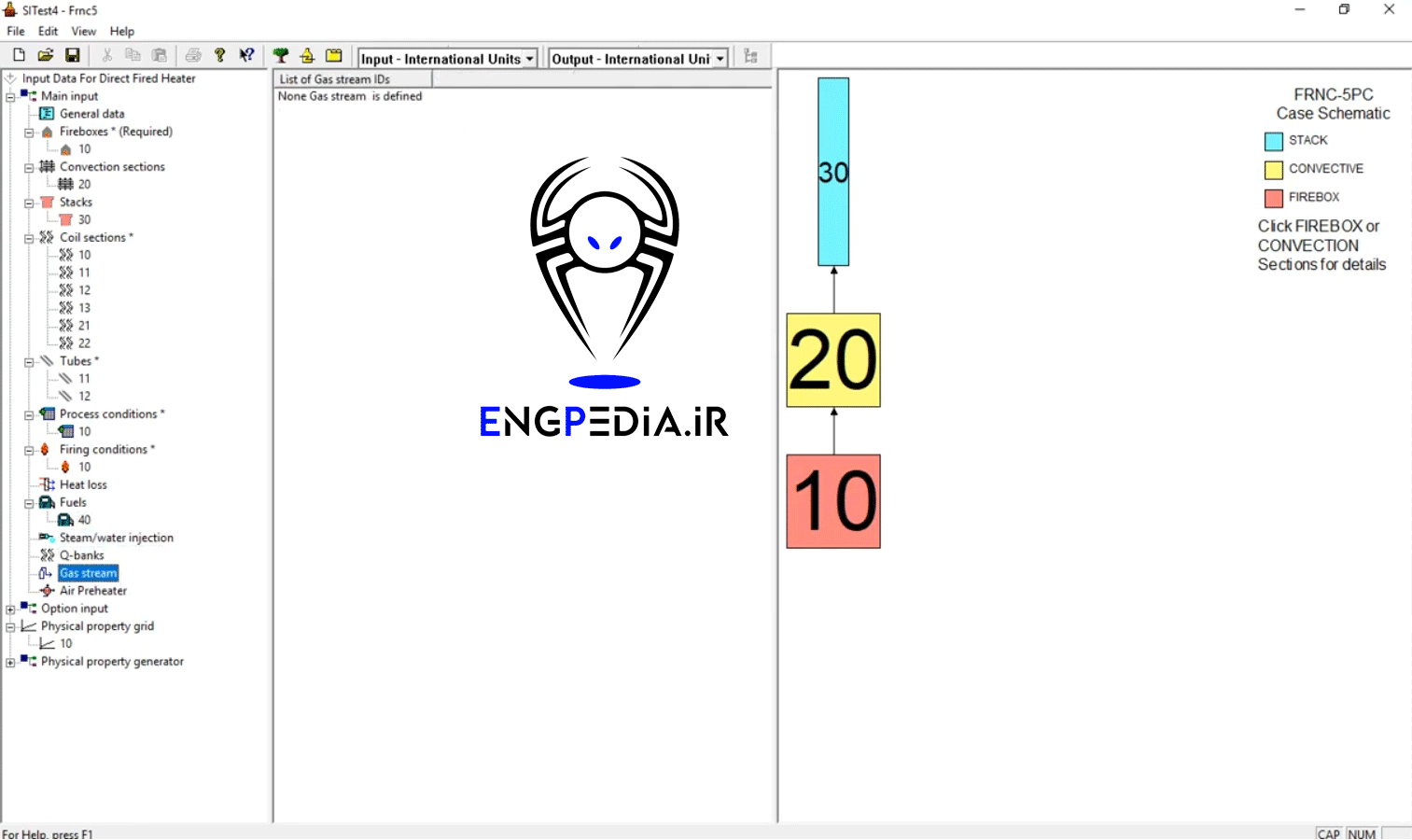Select coil section 13
The width and height of the screenshot is (1412, 840).
coord(84,308)
